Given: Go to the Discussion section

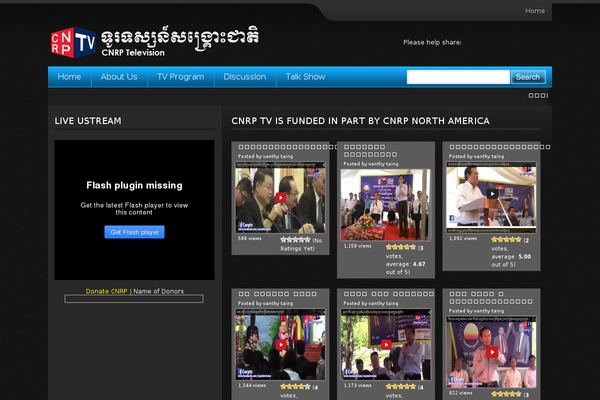Looking at the screenshot, I should [x=245, y=77].
